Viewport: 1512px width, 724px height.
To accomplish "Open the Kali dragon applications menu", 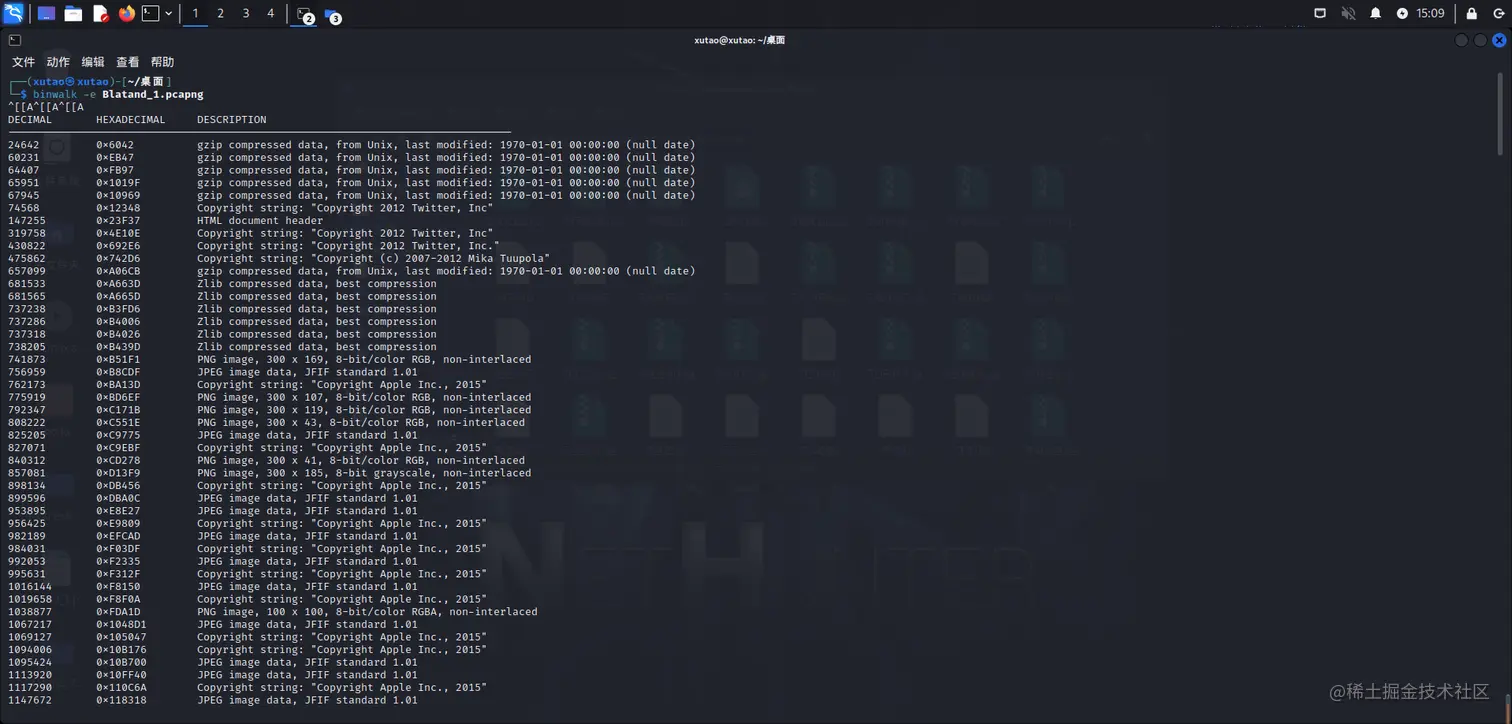I will point(13,13).
